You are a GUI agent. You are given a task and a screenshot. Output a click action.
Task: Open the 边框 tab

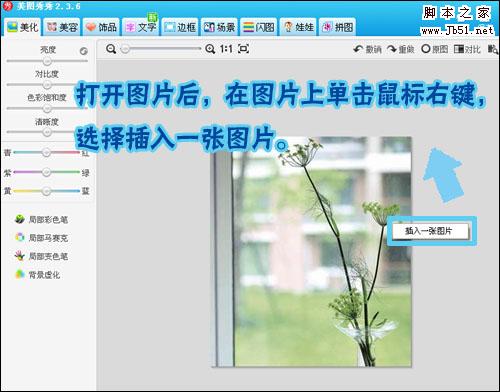(x=180, y=27)
